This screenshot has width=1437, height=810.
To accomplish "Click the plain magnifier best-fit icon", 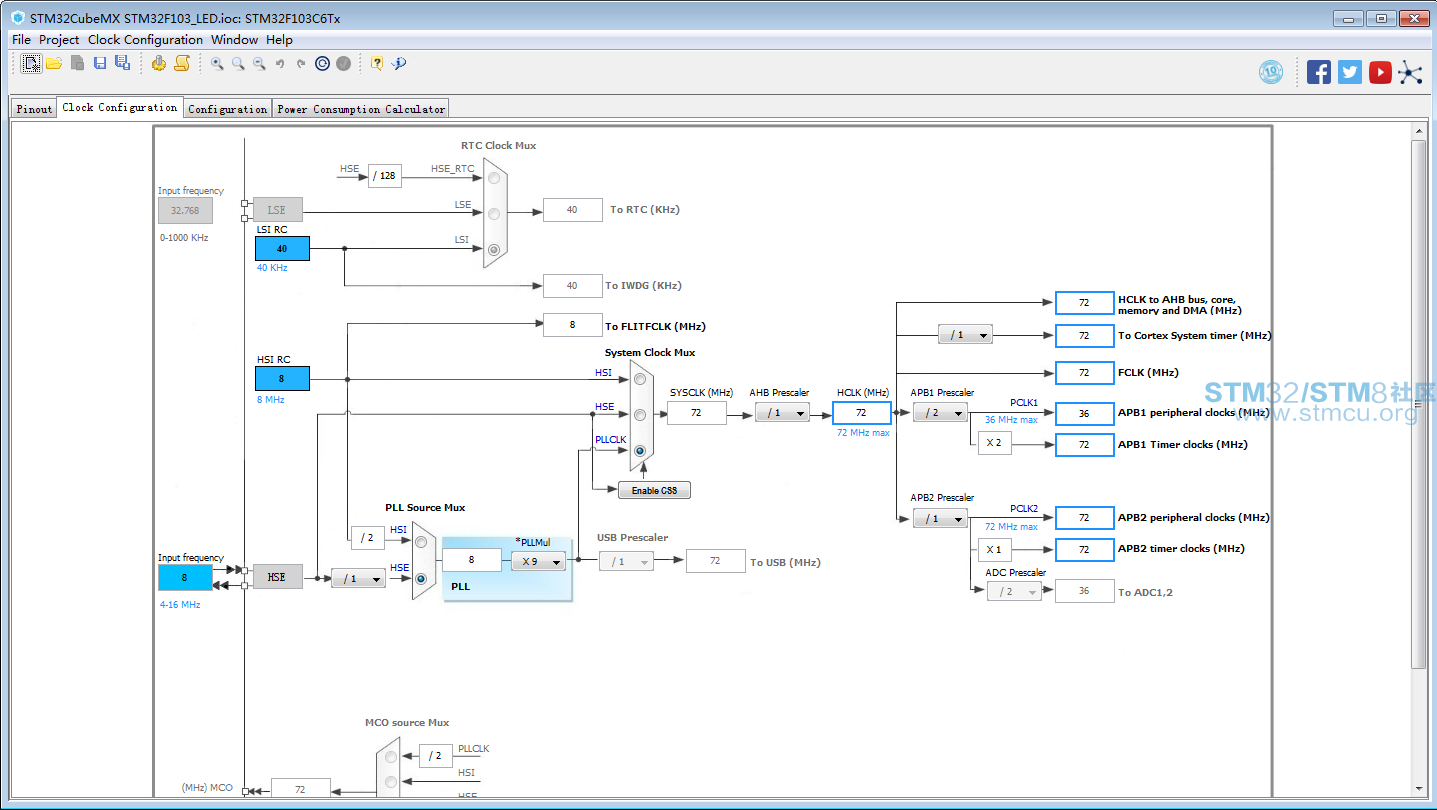I will (x=238, y=63).
